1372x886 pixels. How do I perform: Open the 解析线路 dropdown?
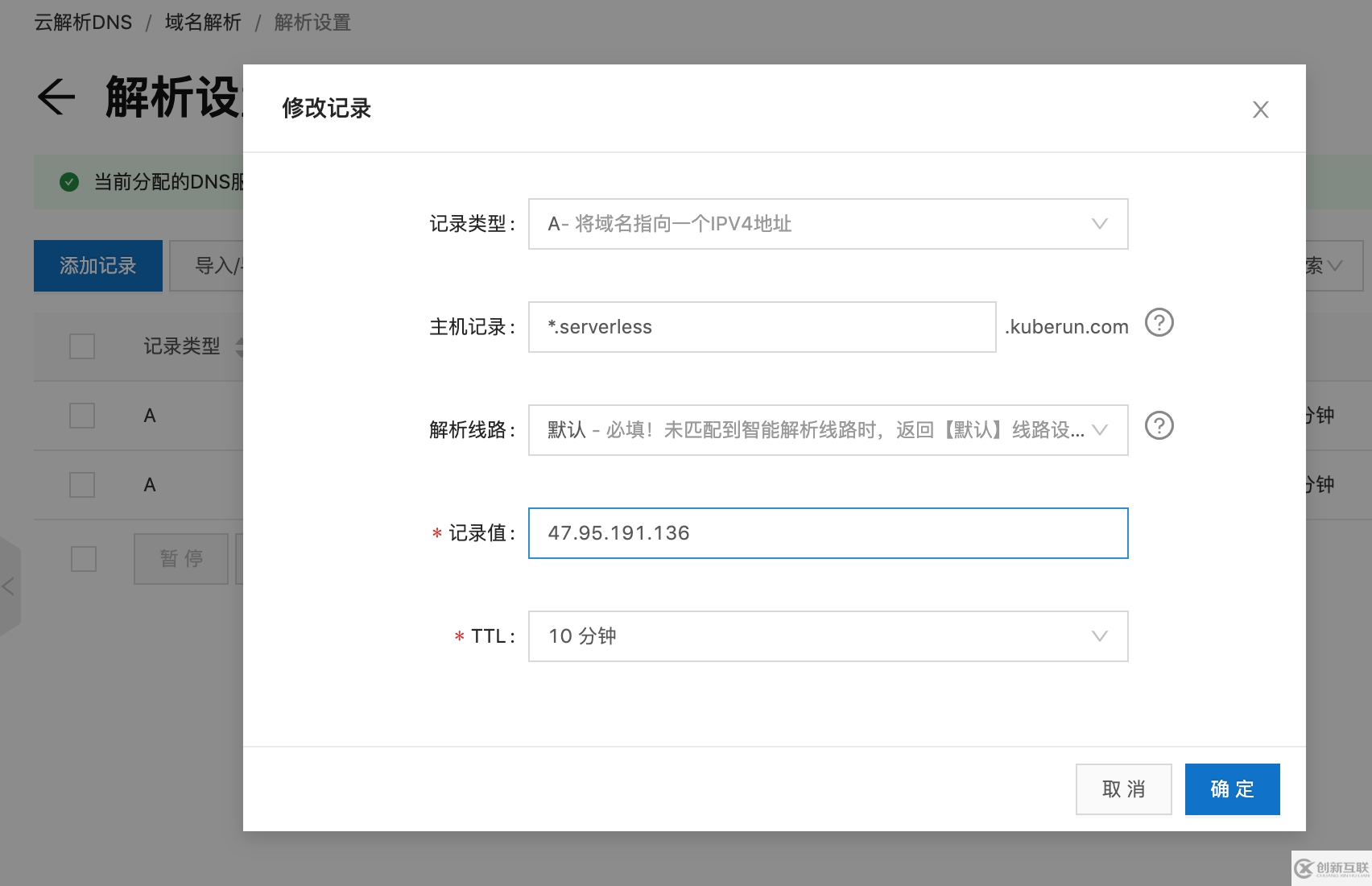point(828,430)
